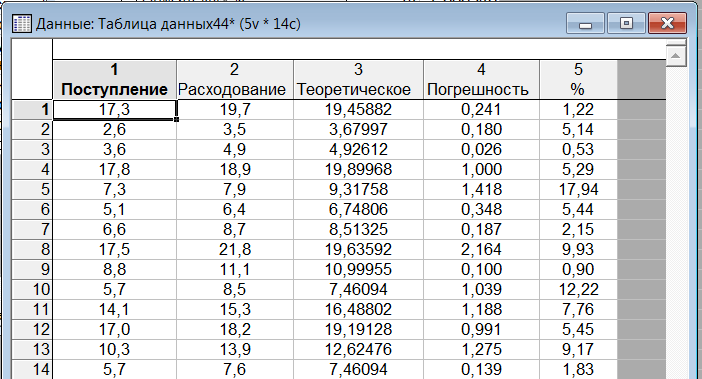Select row header 3
The height and width of the screenshot is (379, 702).
click(x=32, y=149)
